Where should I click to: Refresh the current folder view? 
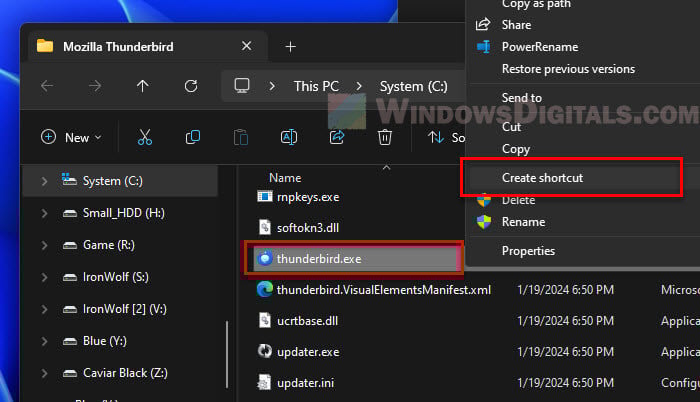pyautogui.click(x=191, y=86)
